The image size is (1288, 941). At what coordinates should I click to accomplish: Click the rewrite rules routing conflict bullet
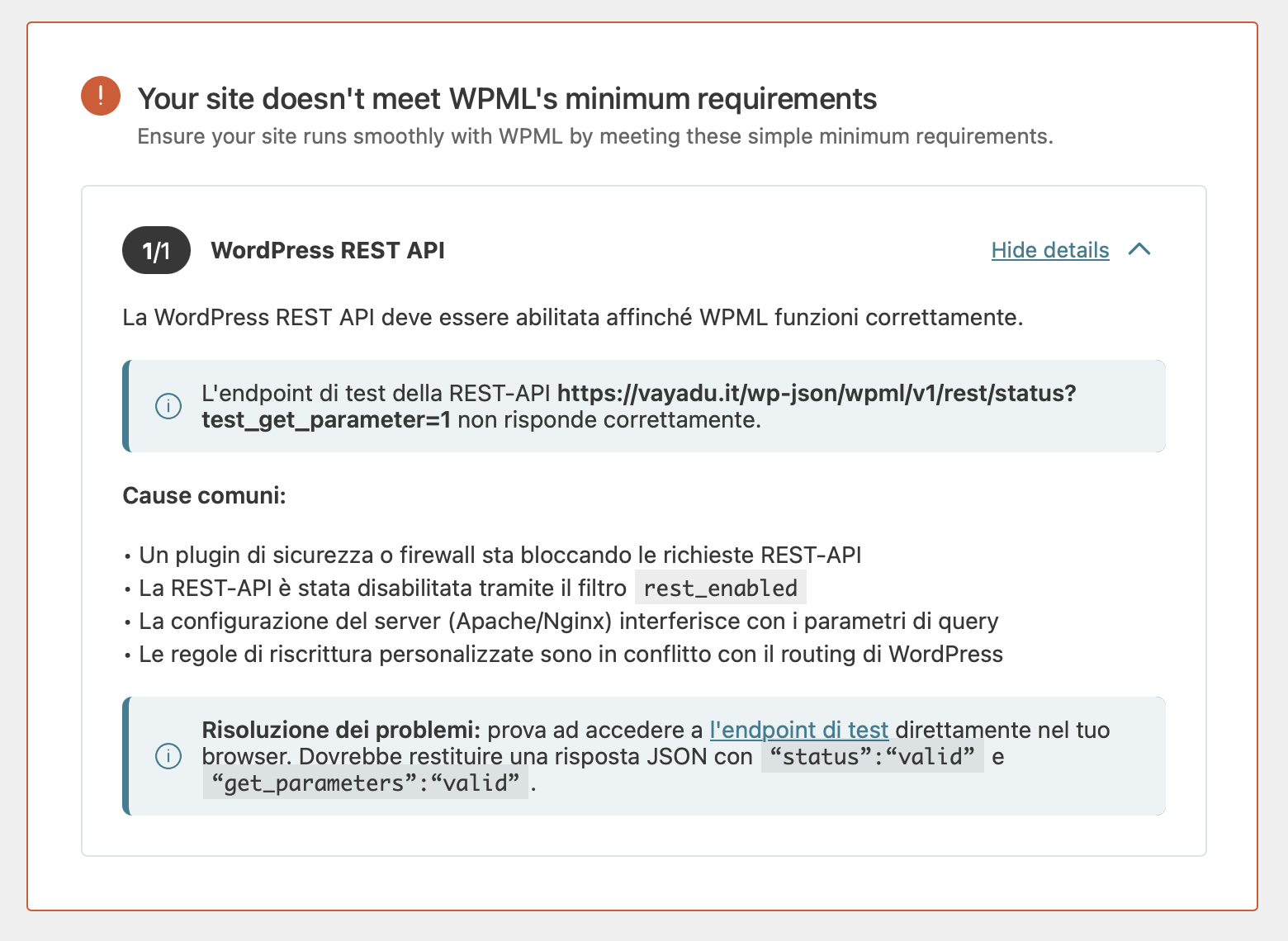[x=571, y=654]
